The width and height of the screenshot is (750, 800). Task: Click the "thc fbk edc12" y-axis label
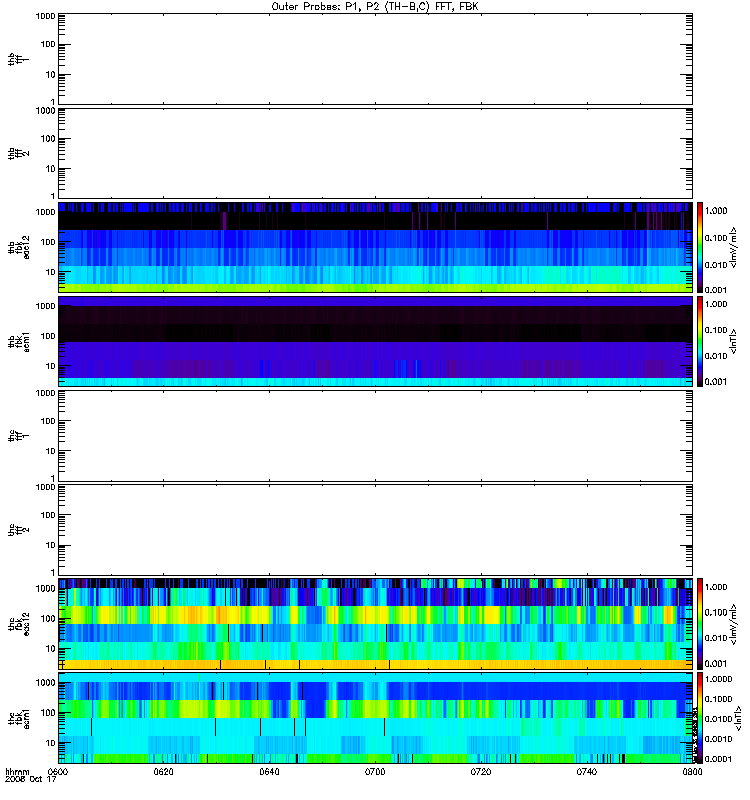tap(18, 624)
